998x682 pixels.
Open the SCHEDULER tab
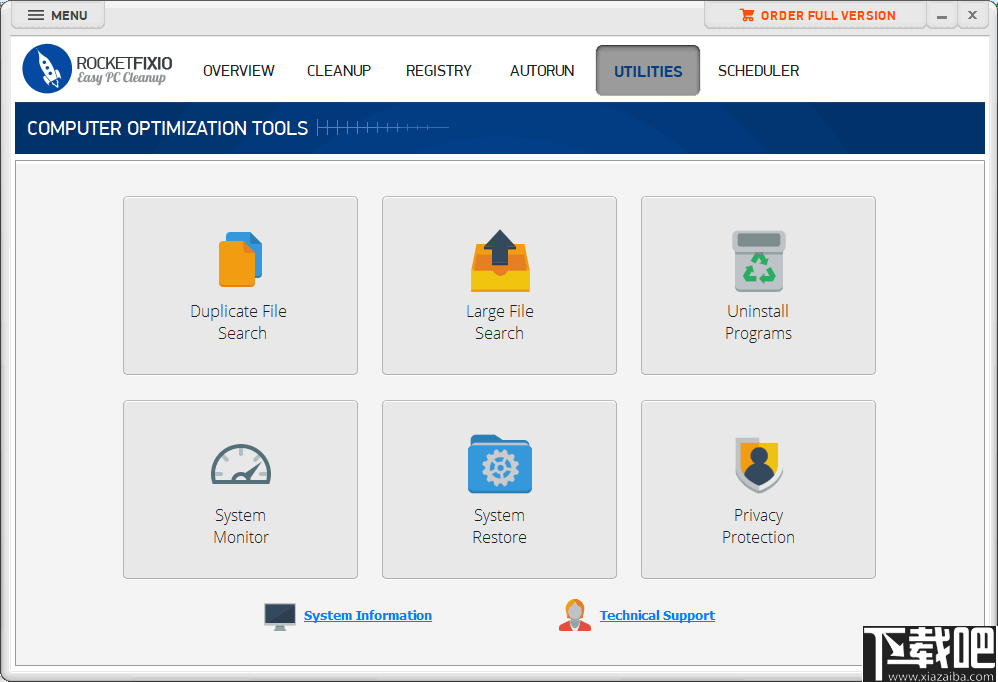tap(759, 71)
